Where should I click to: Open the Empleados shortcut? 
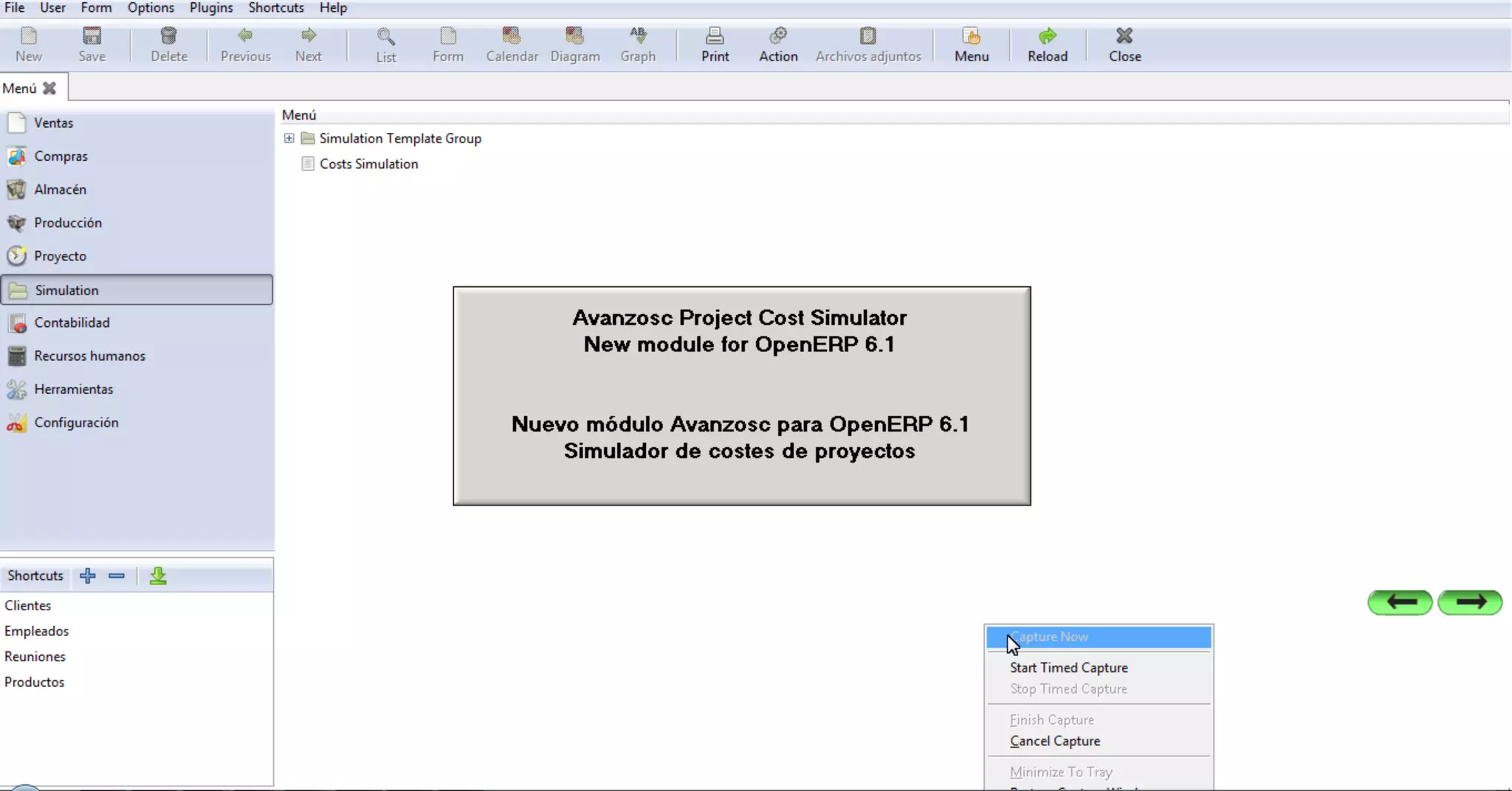point(37,632)
